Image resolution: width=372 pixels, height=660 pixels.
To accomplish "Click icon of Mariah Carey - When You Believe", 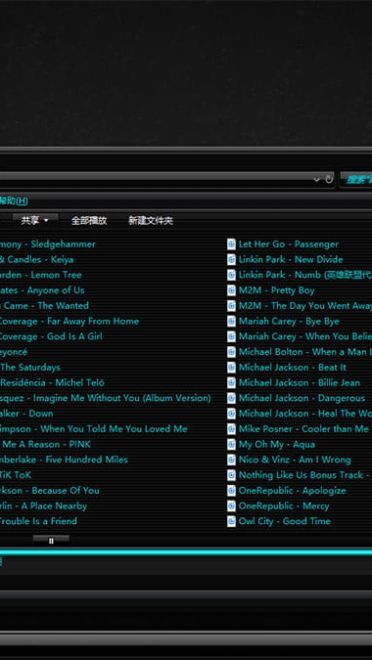I will pos(231,336).
